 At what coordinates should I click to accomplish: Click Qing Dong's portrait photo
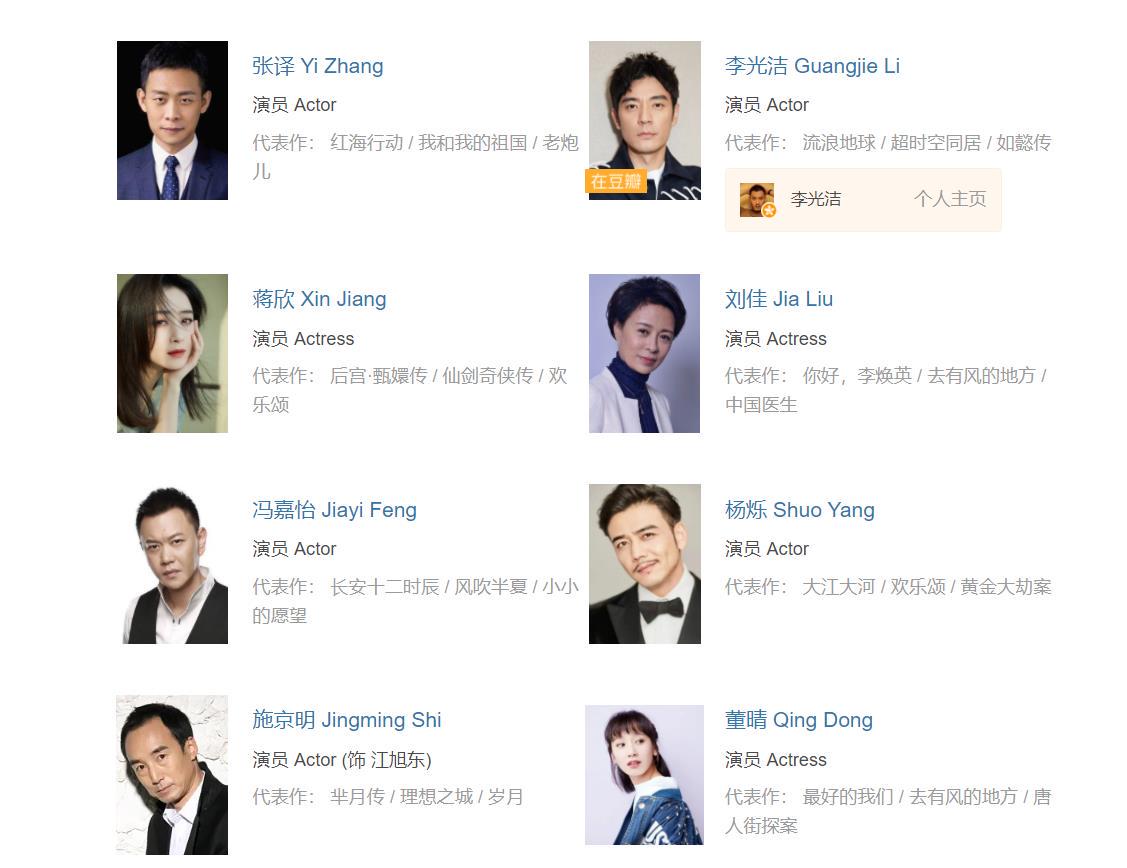coord(645,775)
